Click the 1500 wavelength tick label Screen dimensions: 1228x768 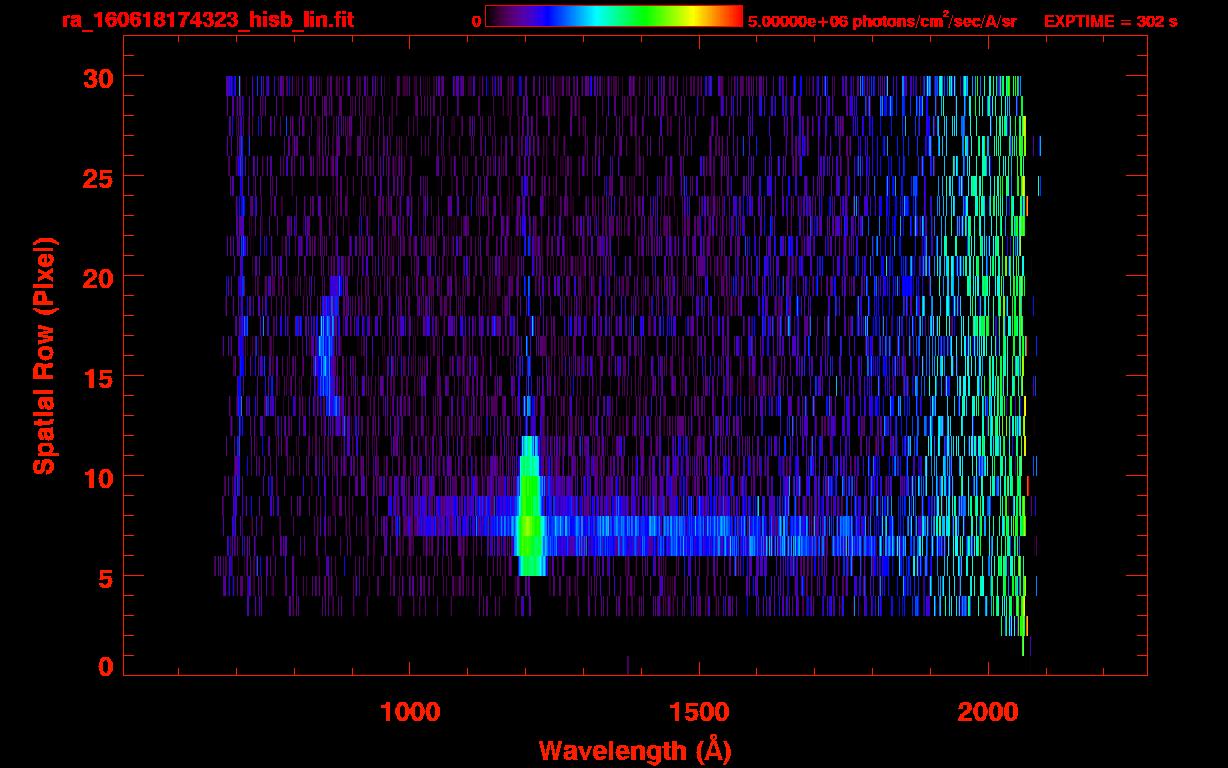[x=699, y=712]
